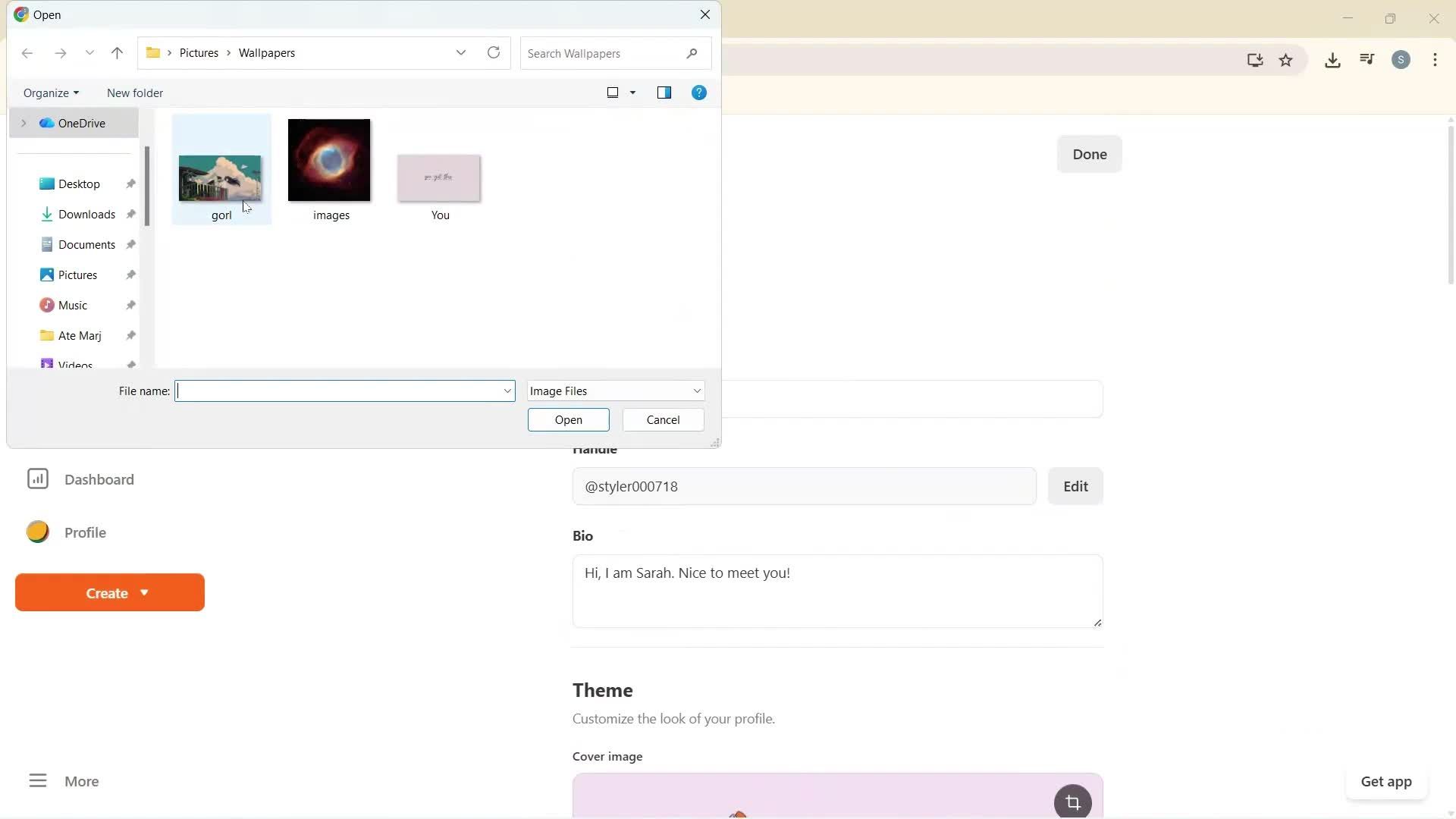This screenshot has height=819, width=1456.
Task: Open the Help question mark in the Open dialog
Action: 698,93
